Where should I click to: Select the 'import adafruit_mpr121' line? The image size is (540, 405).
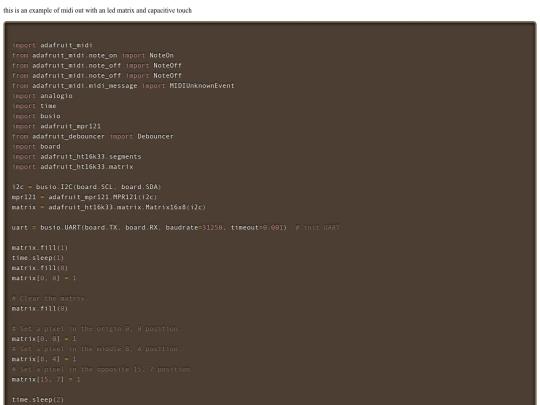click(x=56, y=126)
